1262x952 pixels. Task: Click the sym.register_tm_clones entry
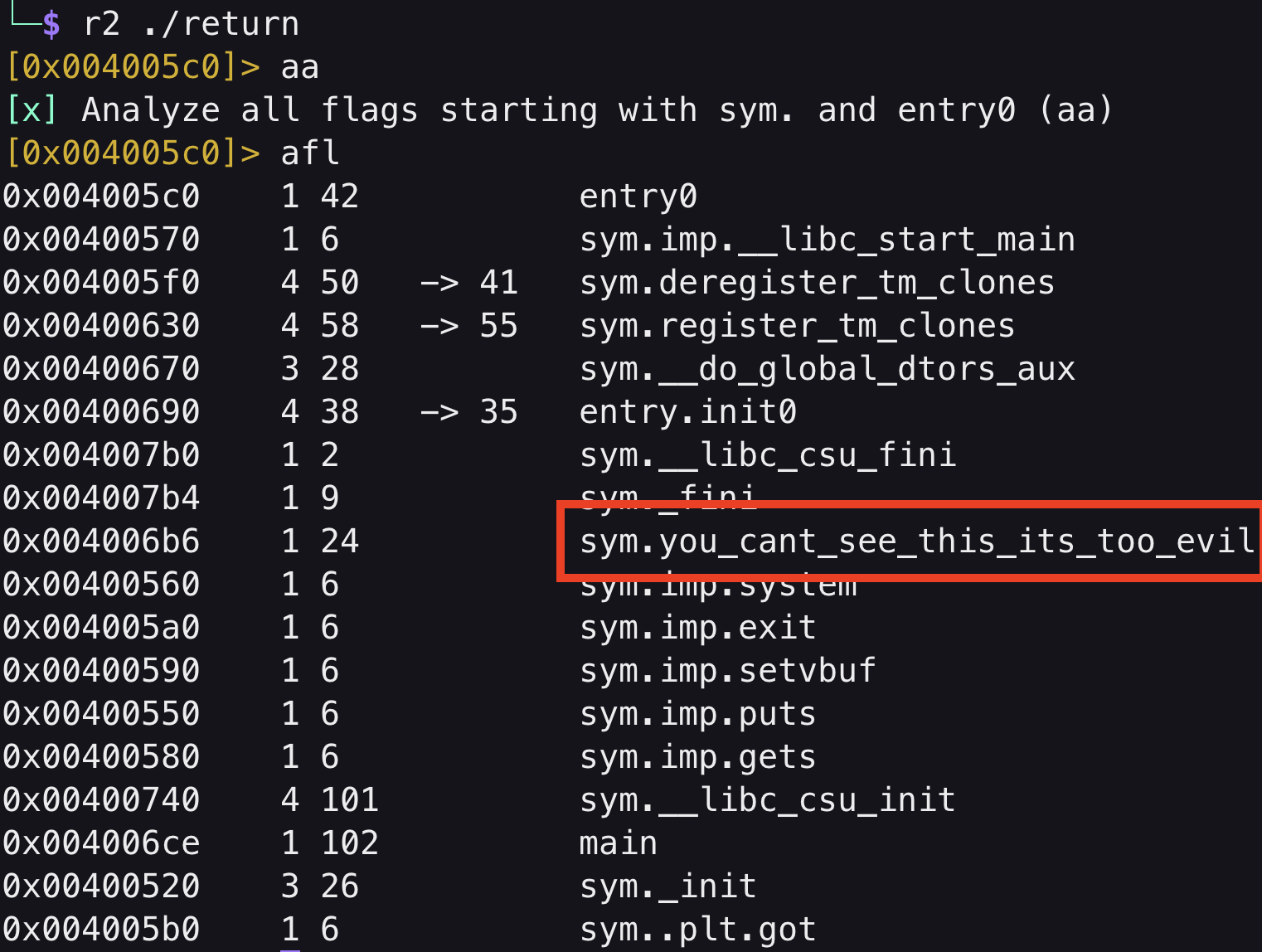click(797, 326)
